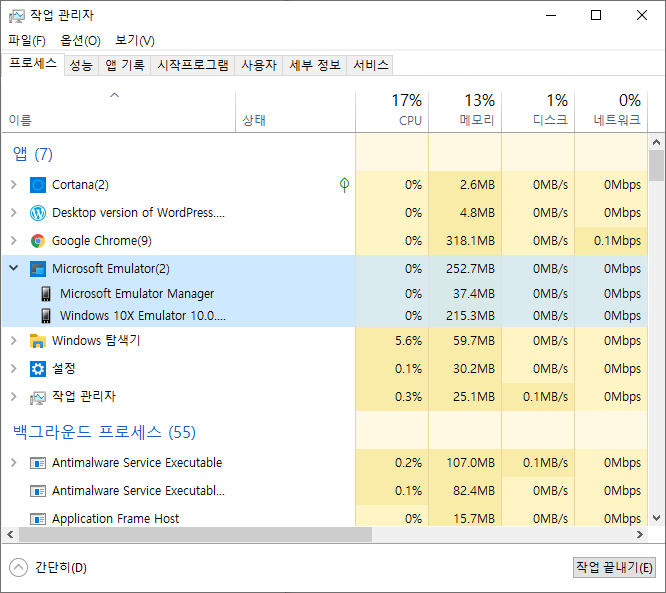Switch to the 성능 tab
The height and width of the screenshot is (593, 666).
coord(81,65)
